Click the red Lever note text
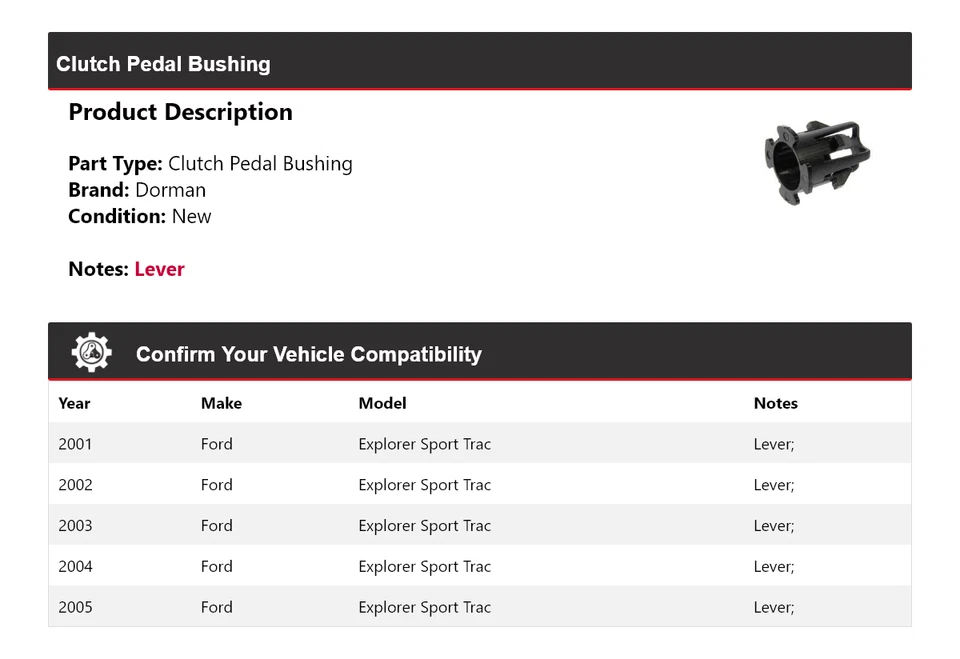Screen dimensions: 960x659 (159, 269)
